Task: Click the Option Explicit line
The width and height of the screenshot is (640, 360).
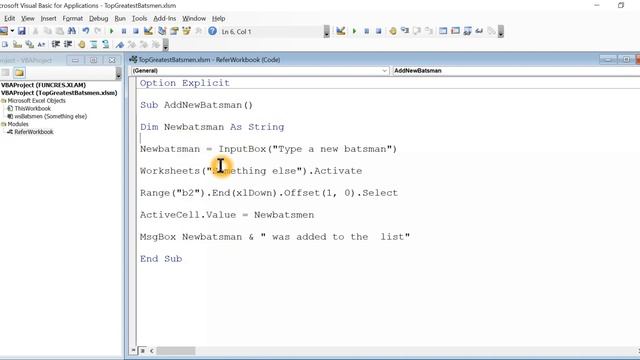Action: [x=185, y=83]
